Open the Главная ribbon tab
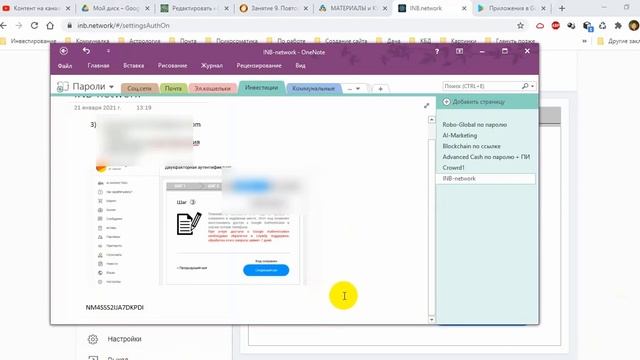Viewport: 640px width, 360px height. tap(98, 66)
